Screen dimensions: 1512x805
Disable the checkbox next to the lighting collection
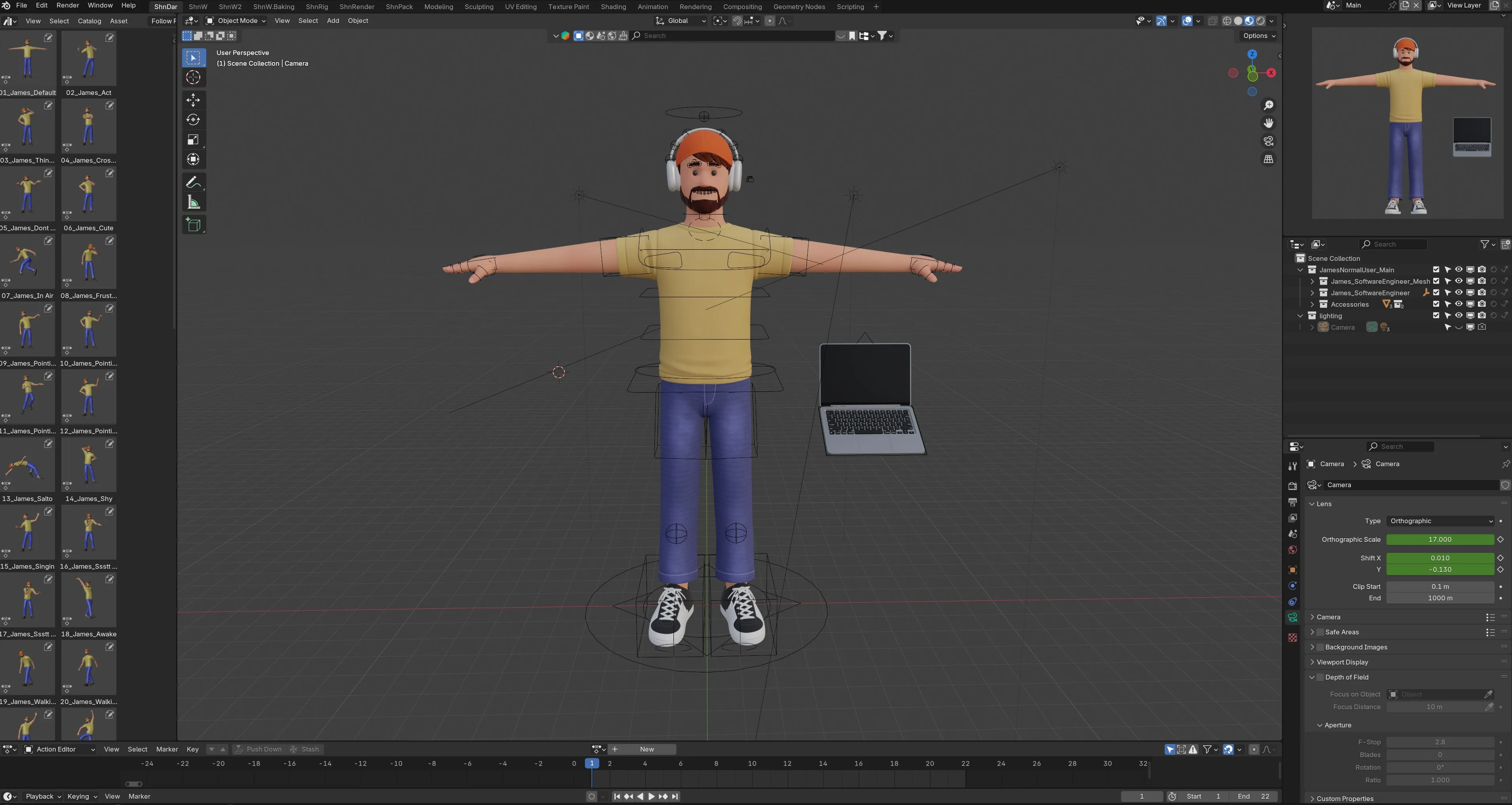1436,316
